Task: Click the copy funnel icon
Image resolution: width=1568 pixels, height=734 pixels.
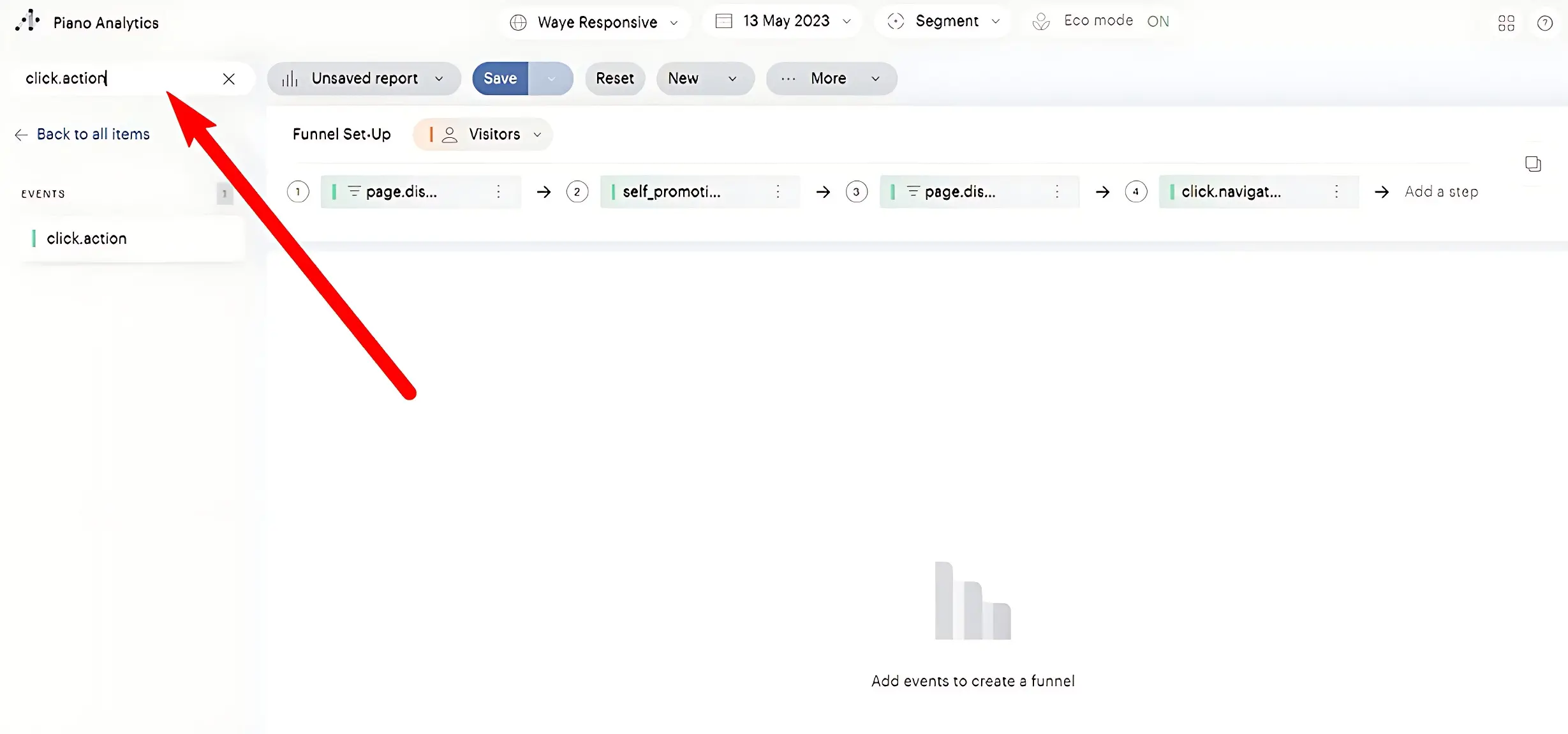Action: pyautogui.click(x=1533, y=164)
